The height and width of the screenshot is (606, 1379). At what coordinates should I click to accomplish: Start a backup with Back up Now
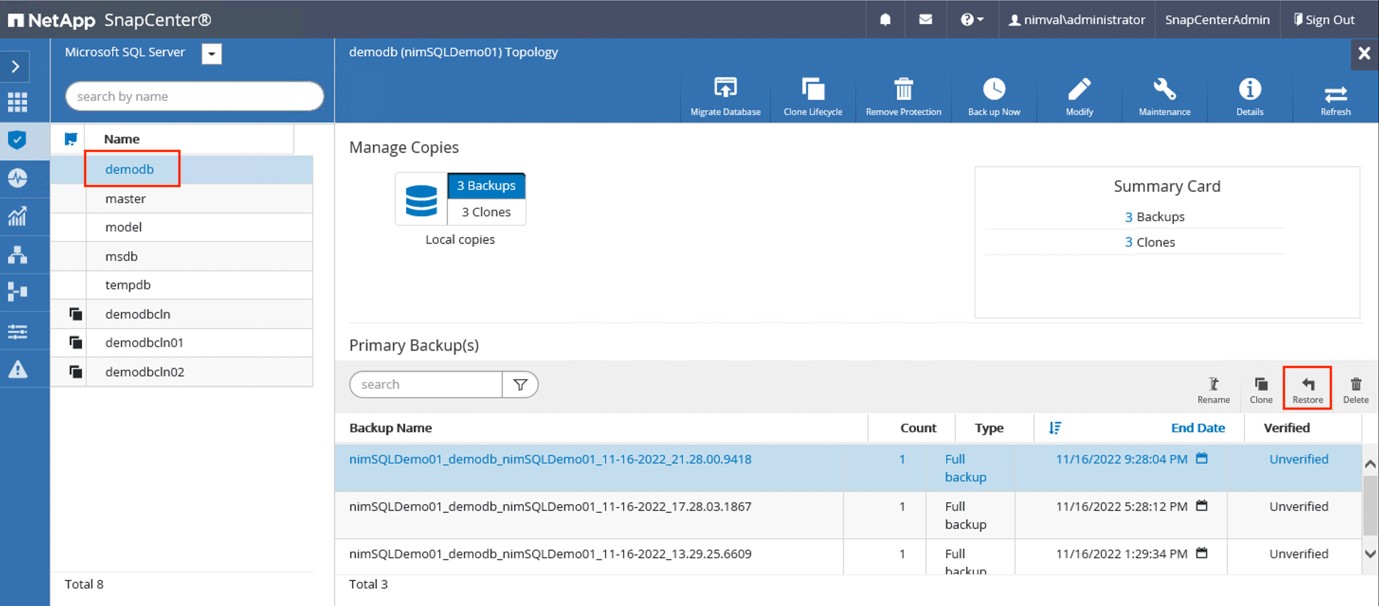tap(993, 96)
